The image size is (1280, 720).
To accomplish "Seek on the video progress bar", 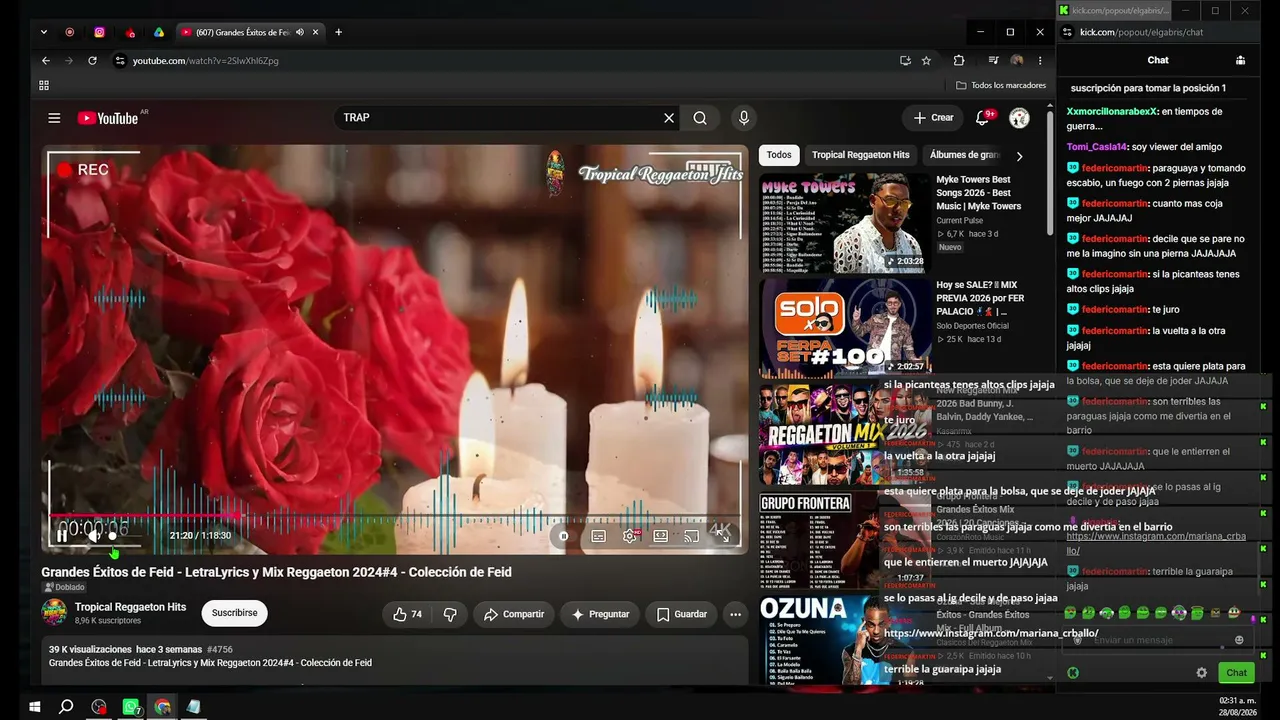I will tap(395, 516).
